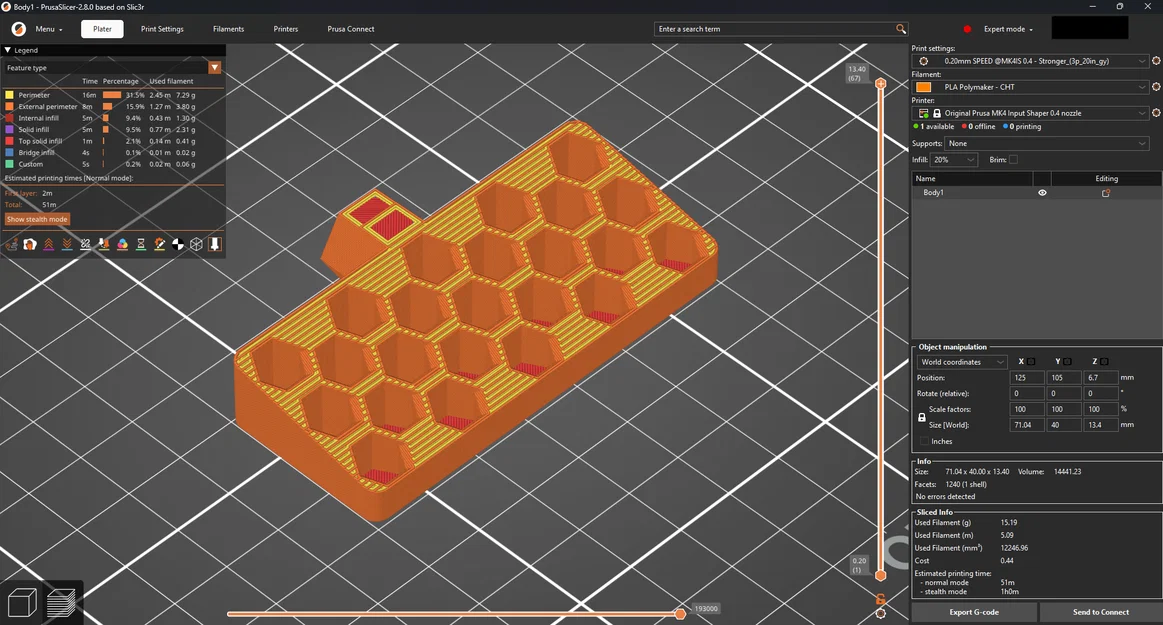
Task: Toggle Top solid infill feature in legend
Action: pos(100,141)
